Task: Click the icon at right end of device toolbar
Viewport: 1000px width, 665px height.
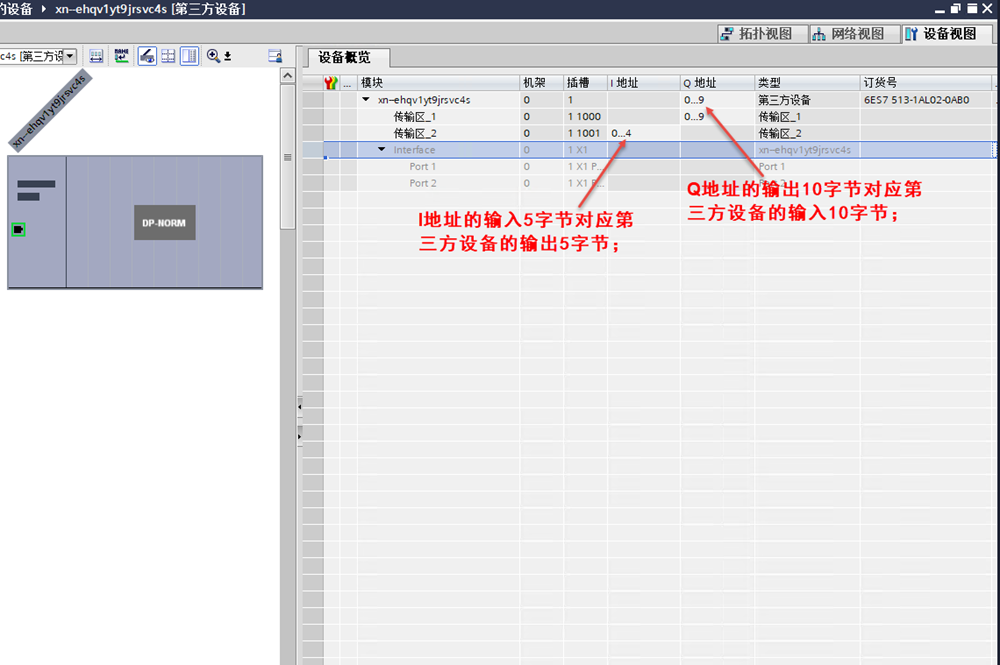Action: (275, 56)
